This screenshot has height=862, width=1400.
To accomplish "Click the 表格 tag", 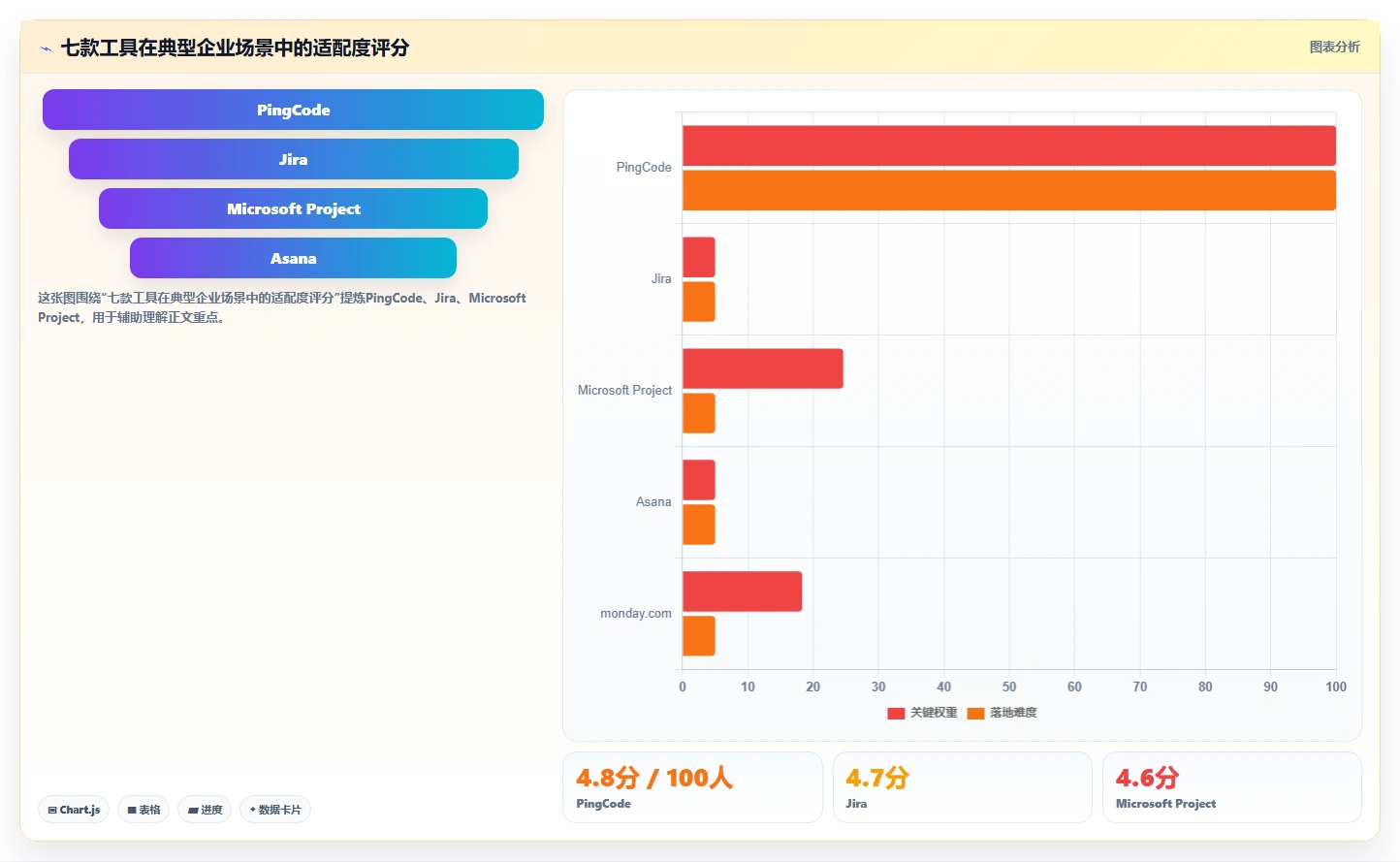I will (143, 810).
